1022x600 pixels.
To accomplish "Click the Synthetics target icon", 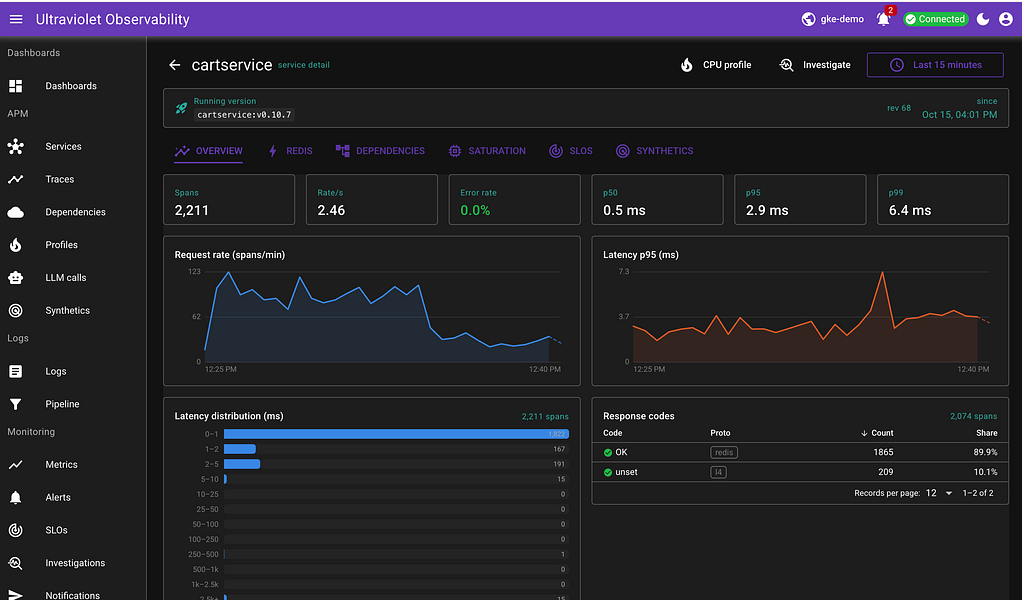I will pos(16,311).
